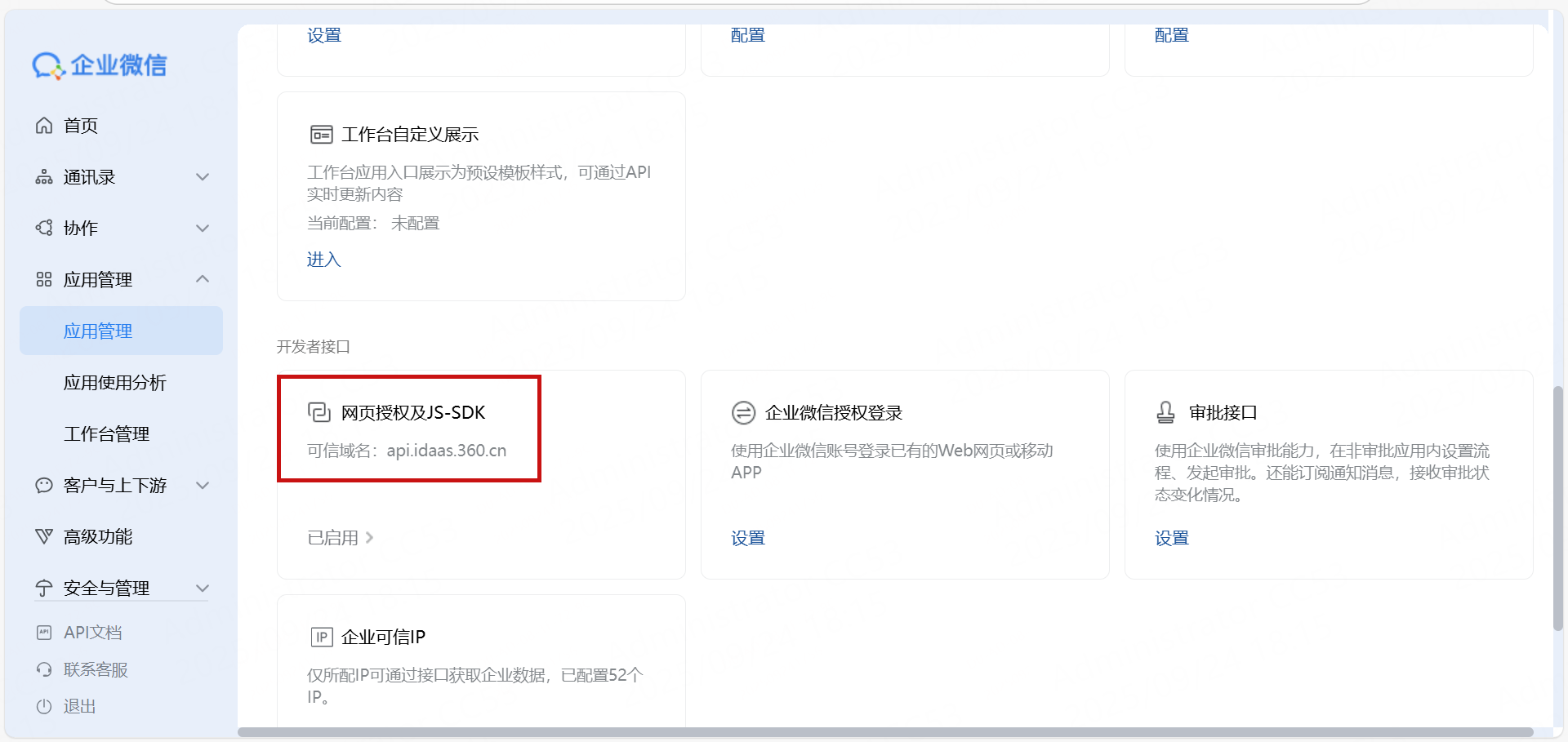The height and width of the screenshot is (742, 1568).
Task: Open 应用使用分析 submenu item
Action: [115, 383]
